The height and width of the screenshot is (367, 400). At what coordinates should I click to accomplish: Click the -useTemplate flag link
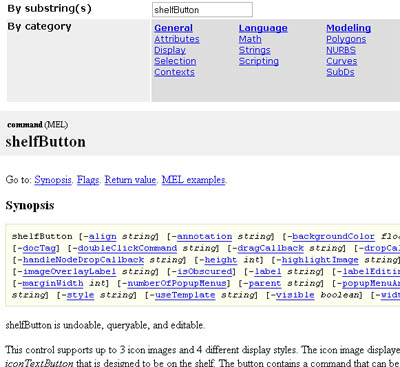click(x=185, y=295)
